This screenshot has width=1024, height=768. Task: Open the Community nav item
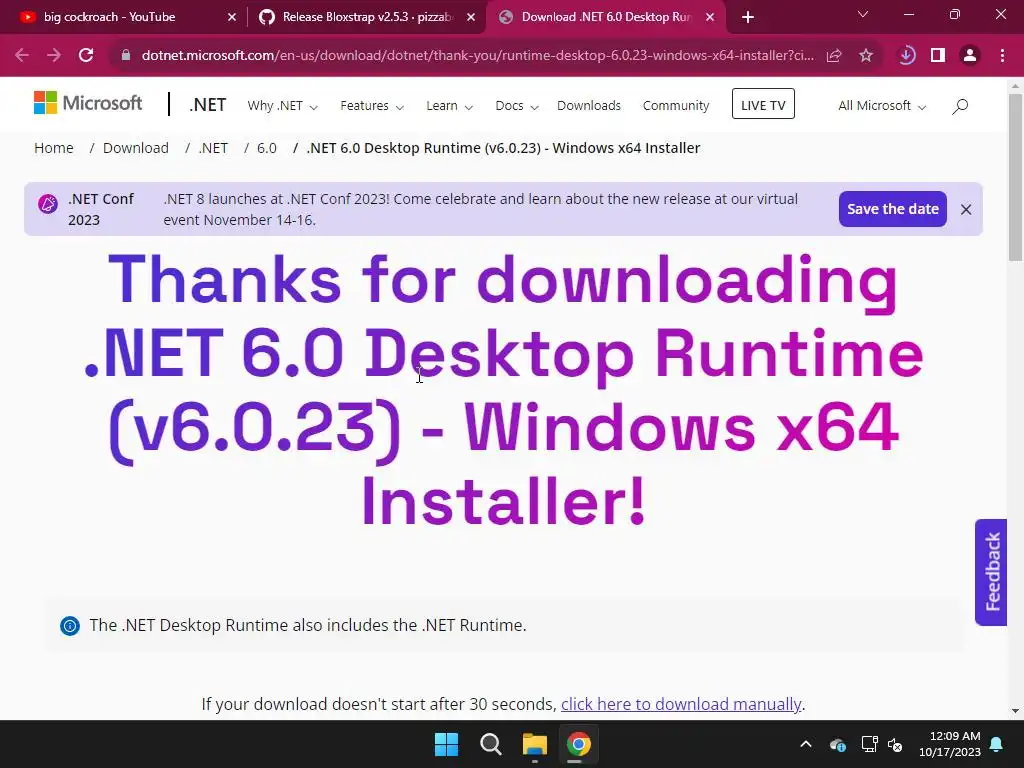click(675, 106)
